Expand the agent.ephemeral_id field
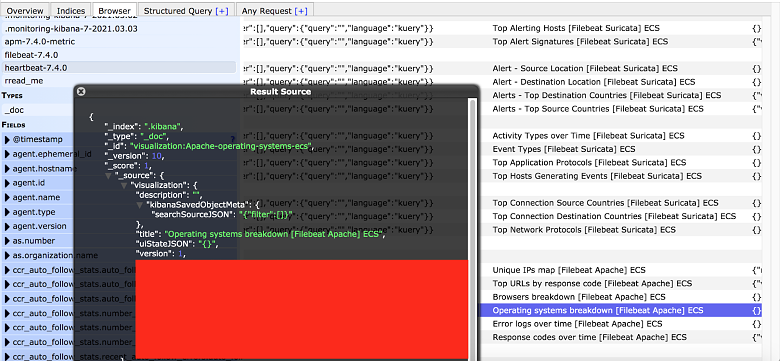Screen dimensions: 780x361 tap(7, 154)
